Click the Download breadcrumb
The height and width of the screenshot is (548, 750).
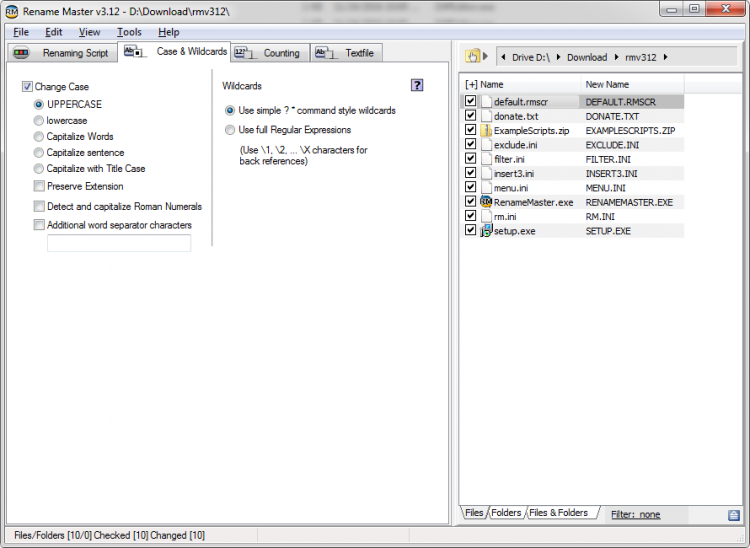(587, 57)
